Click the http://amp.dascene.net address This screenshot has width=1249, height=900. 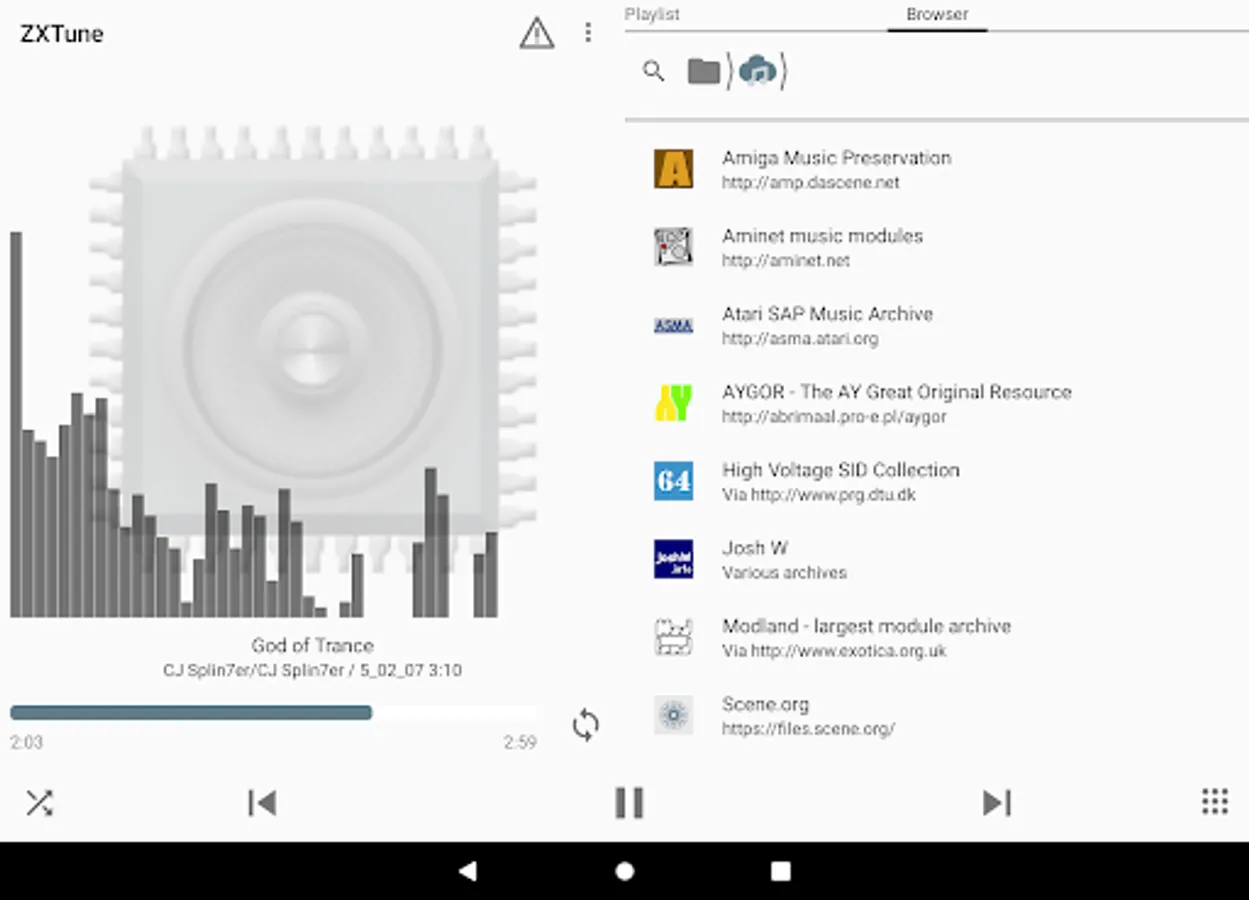point(811,183)
